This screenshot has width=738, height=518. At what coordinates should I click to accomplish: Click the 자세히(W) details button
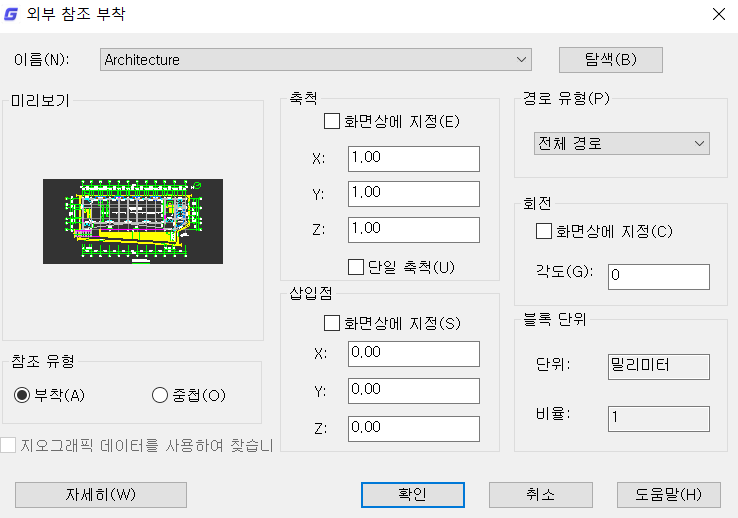pyautogui.click(x=101, y=494)
